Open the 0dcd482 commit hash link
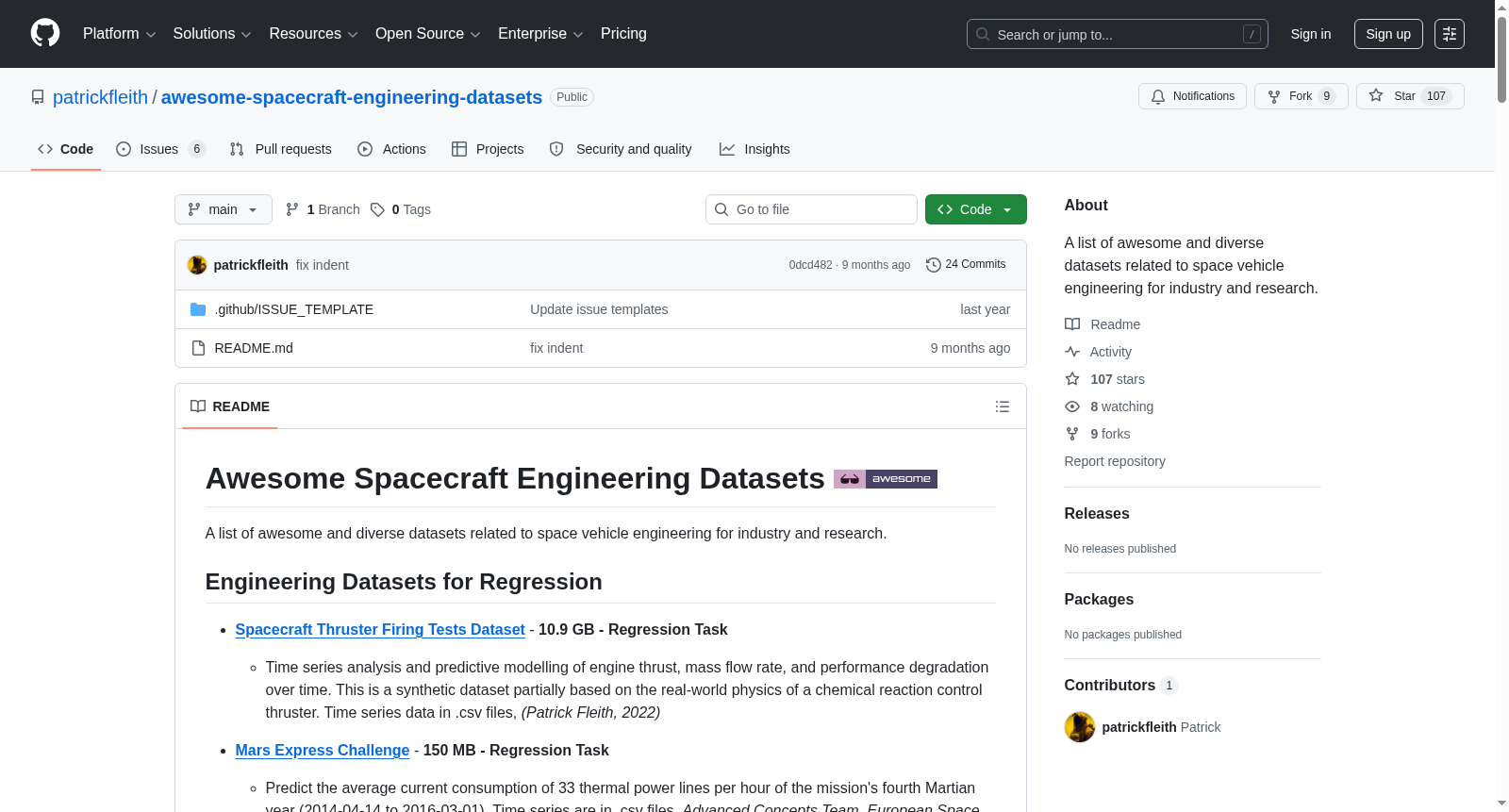Viewport: 1509px width, 812px height. pos(811,265)
